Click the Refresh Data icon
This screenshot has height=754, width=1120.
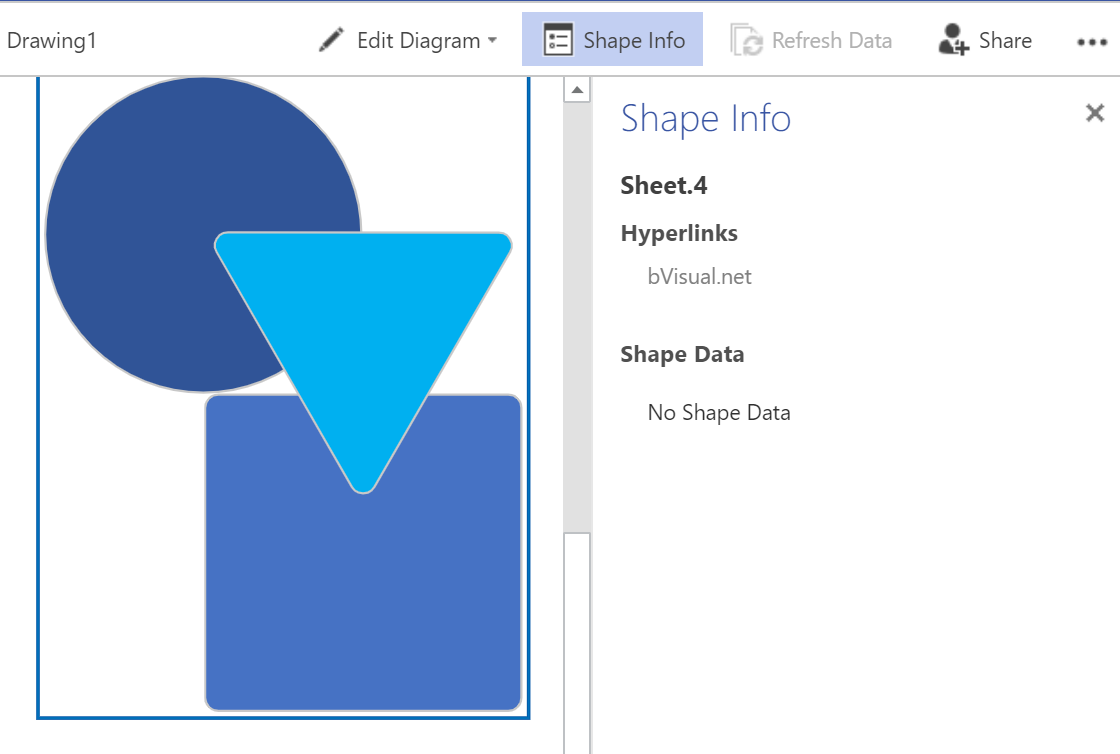[744, 40]
